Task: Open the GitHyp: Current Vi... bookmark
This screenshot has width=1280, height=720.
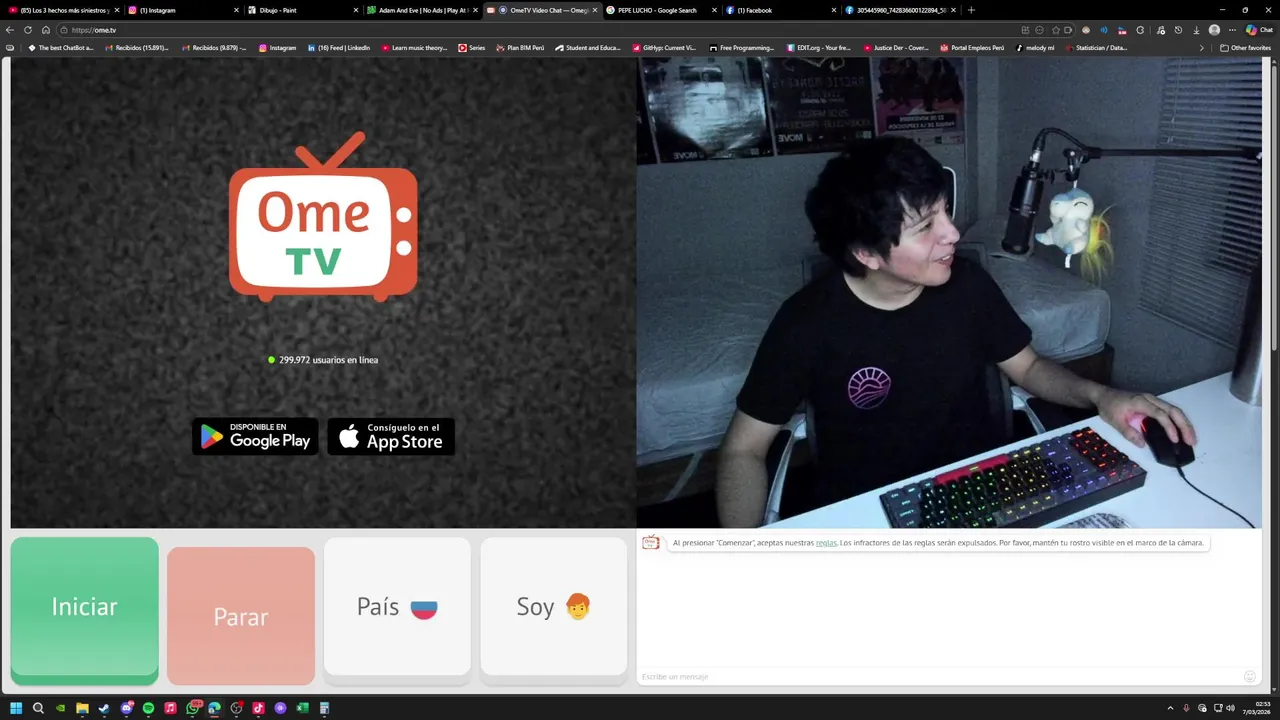Action: pyautogui.click(x=664, y=47)
